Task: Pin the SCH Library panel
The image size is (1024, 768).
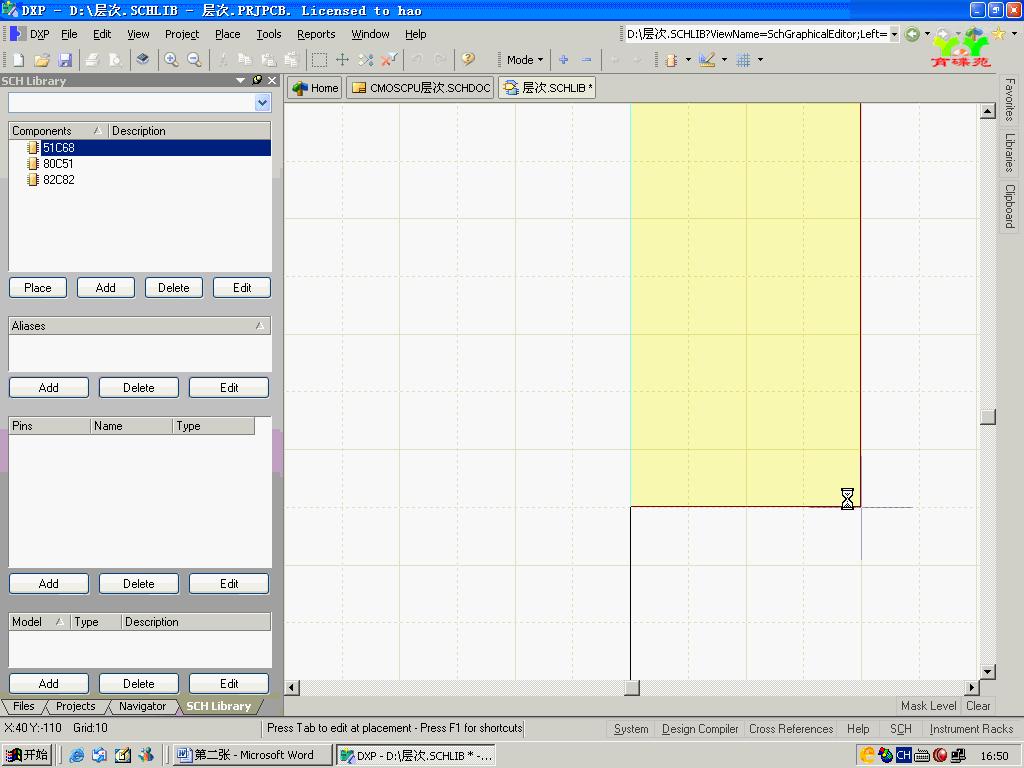Action: (257, 80)
